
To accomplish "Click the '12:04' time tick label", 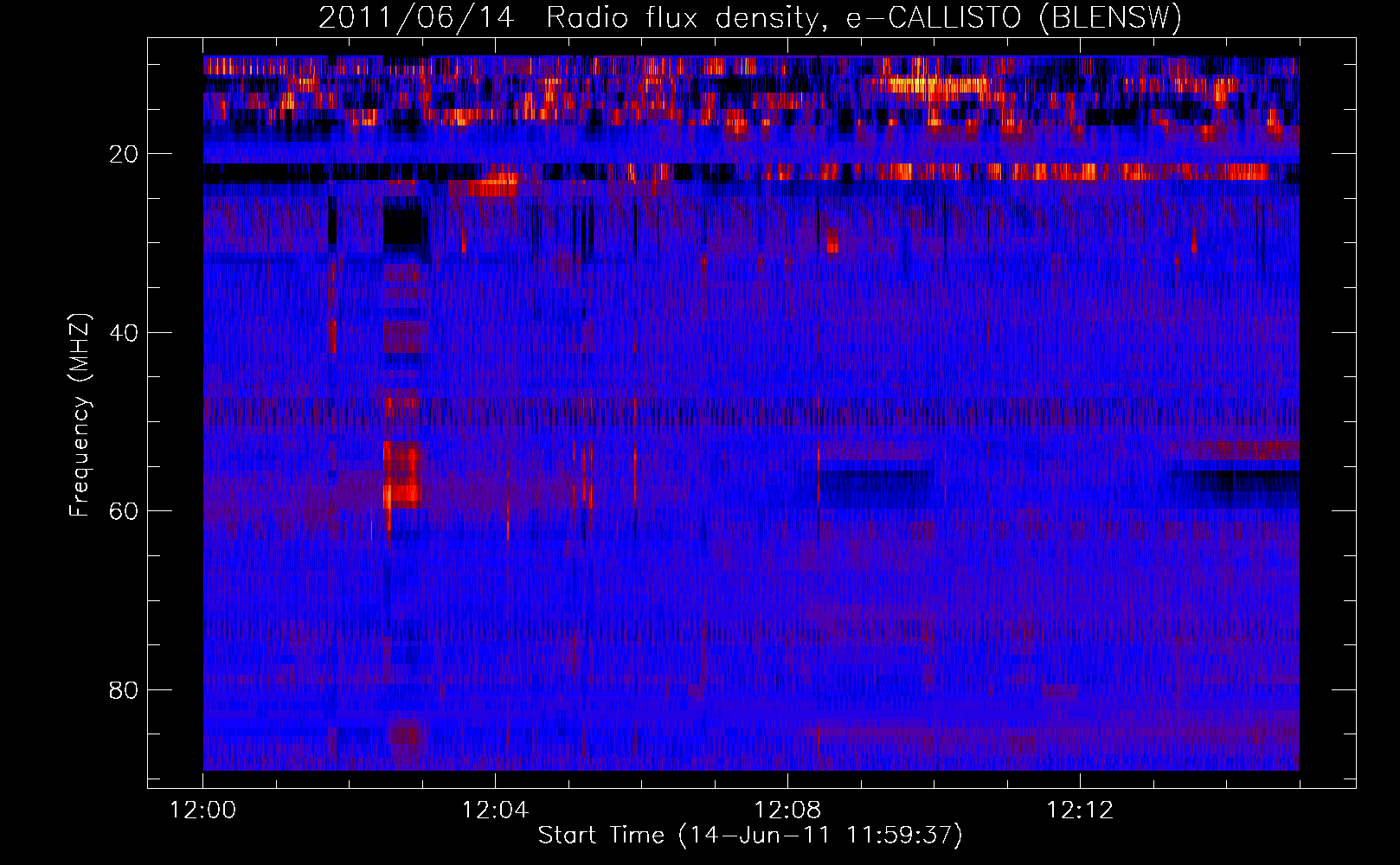I will [495, 811].
